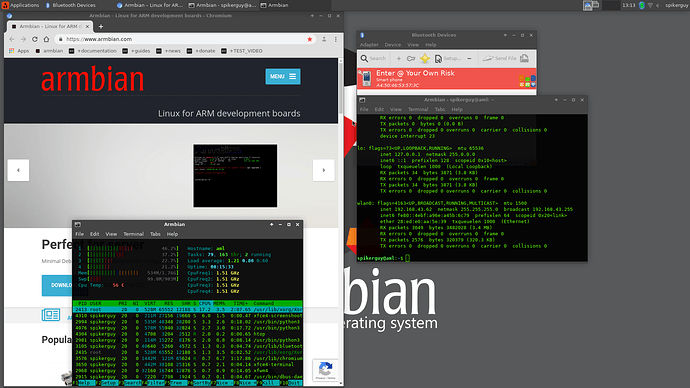Open the Edit menu in spikerguy@aml terminal
The width and height of the screenshot is (690, 388).
pyautogui.click(x=379, y=110)
